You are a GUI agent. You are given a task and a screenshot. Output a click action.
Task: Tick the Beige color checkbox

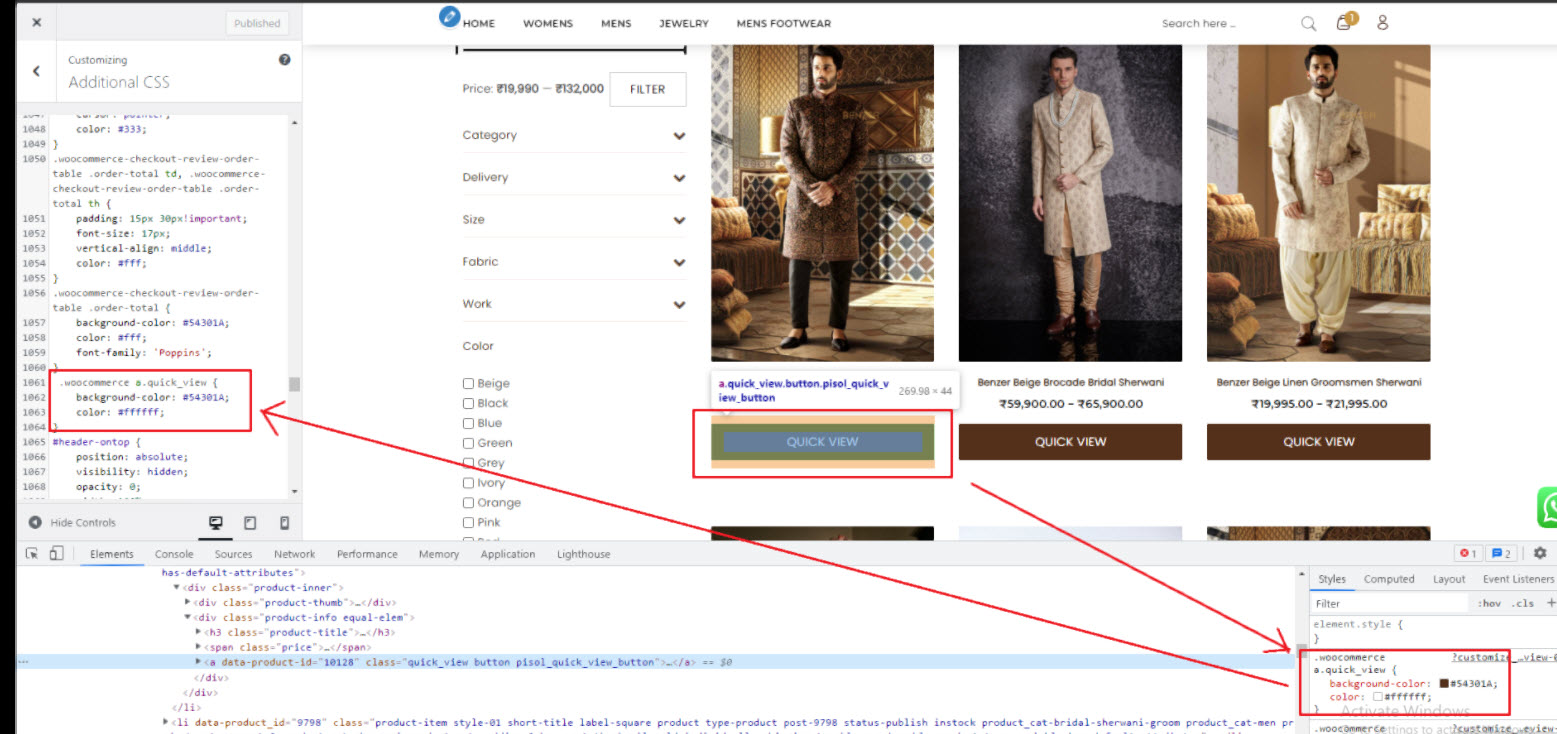[468, 383]
